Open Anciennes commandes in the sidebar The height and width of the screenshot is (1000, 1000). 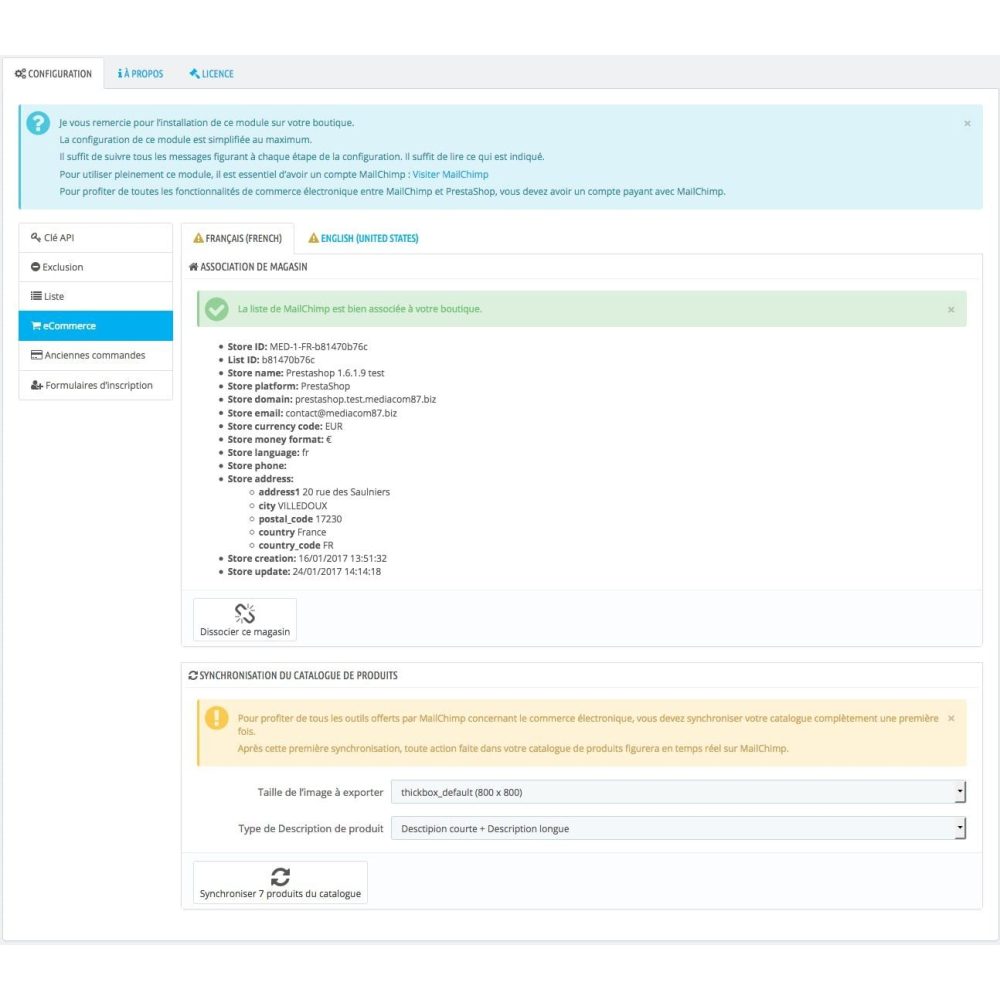95,355
